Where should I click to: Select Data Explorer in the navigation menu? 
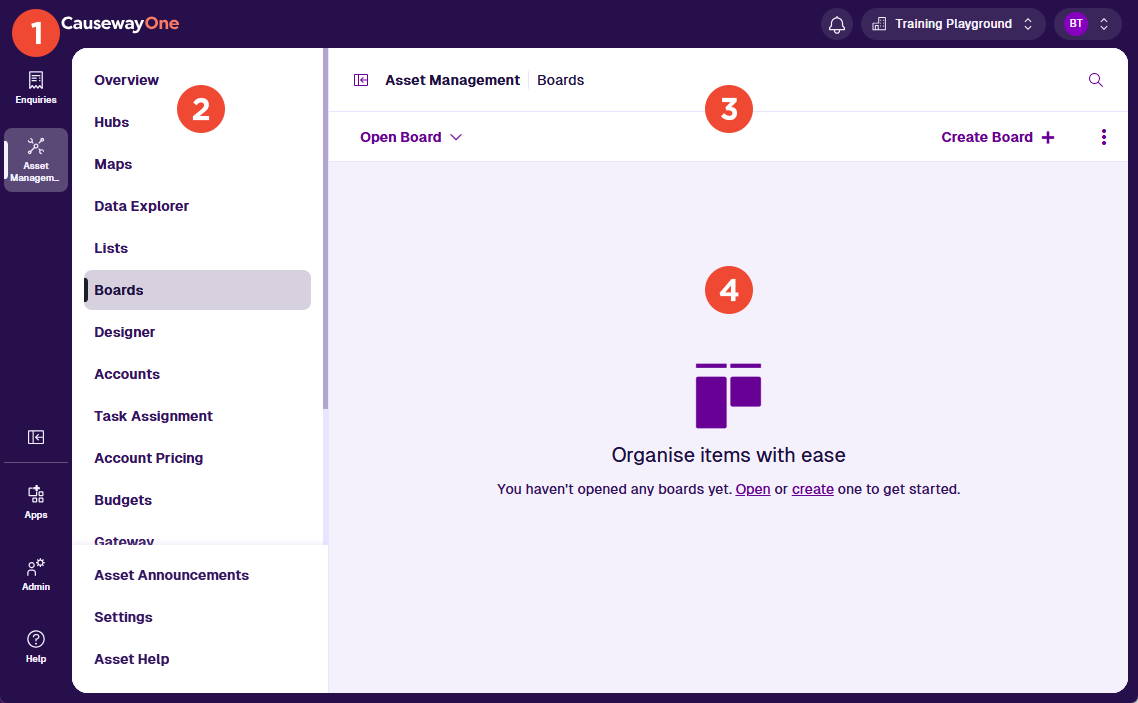pos(141,206)
